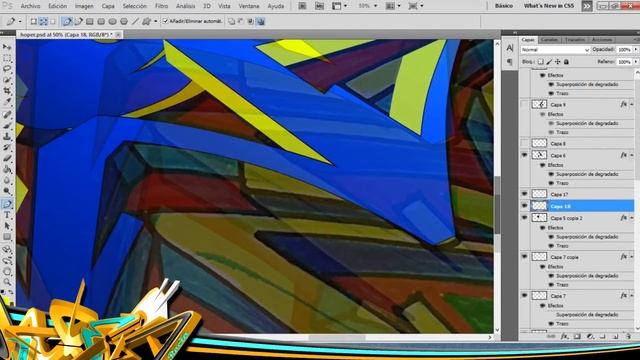Open Relleno slider arrow
640x360 pixels.
(635, 62)
